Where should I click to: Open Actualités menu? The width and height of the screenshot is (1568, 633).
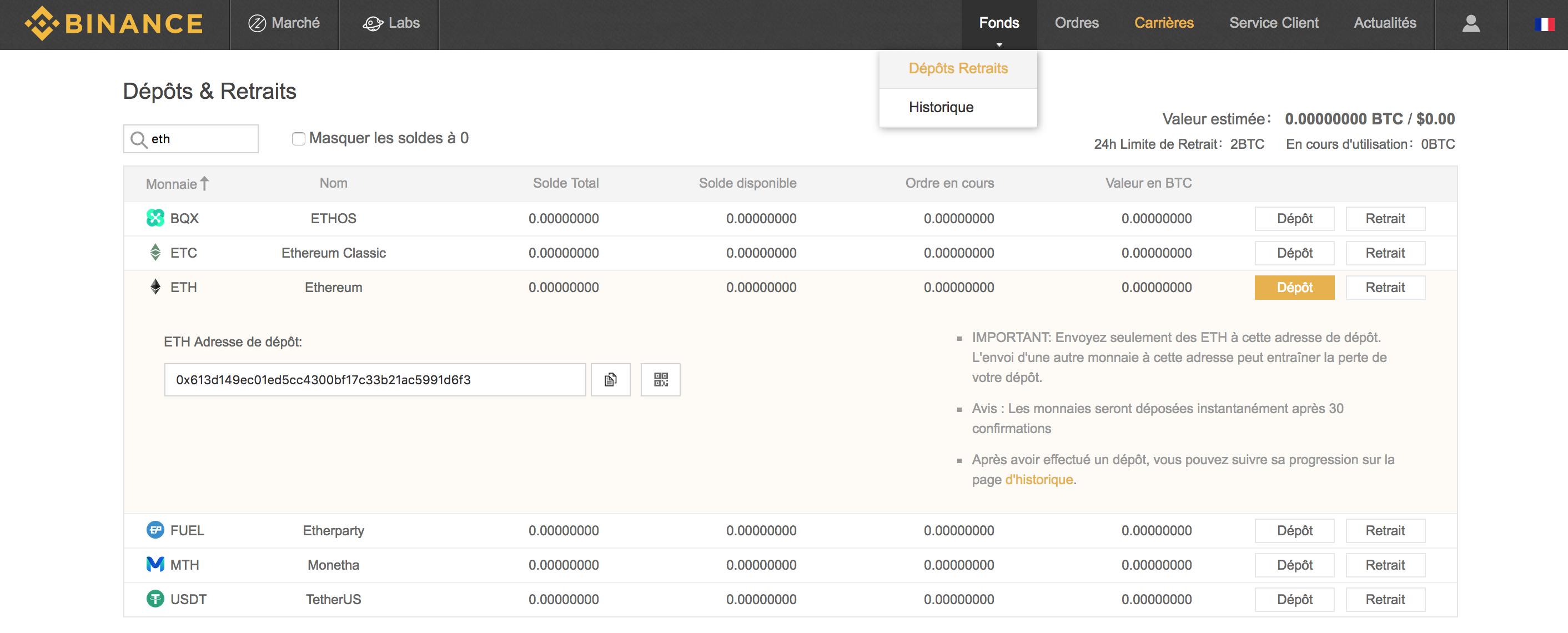(1385, 23)
